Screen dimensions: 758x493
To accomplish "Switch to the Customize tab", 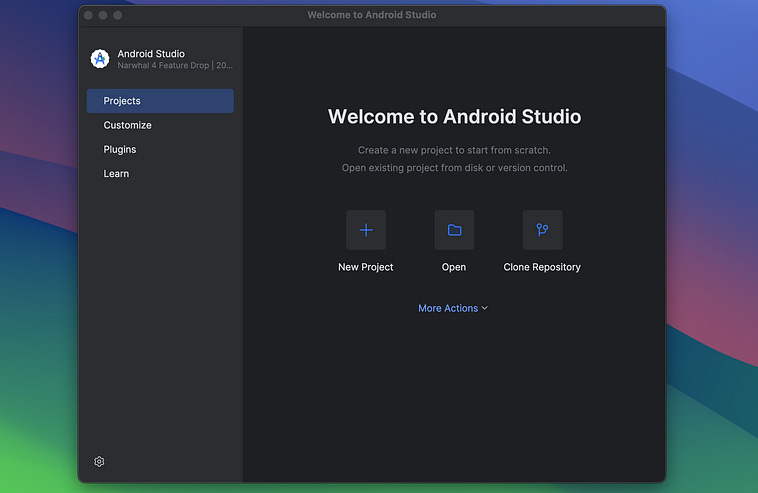I will tap(160, 125).
